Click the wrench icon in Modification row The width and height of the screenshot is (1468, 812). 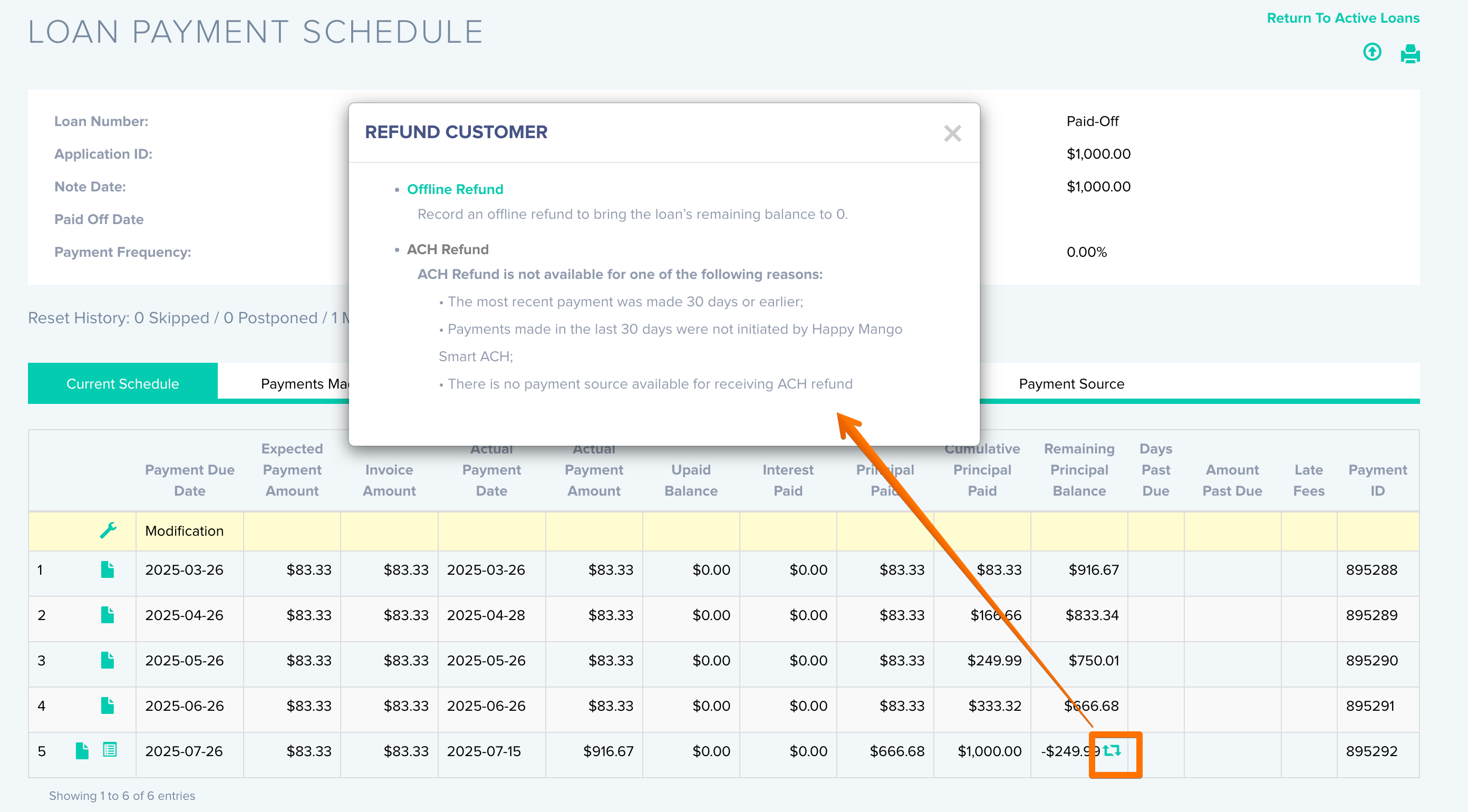click(x=108, y=530)
